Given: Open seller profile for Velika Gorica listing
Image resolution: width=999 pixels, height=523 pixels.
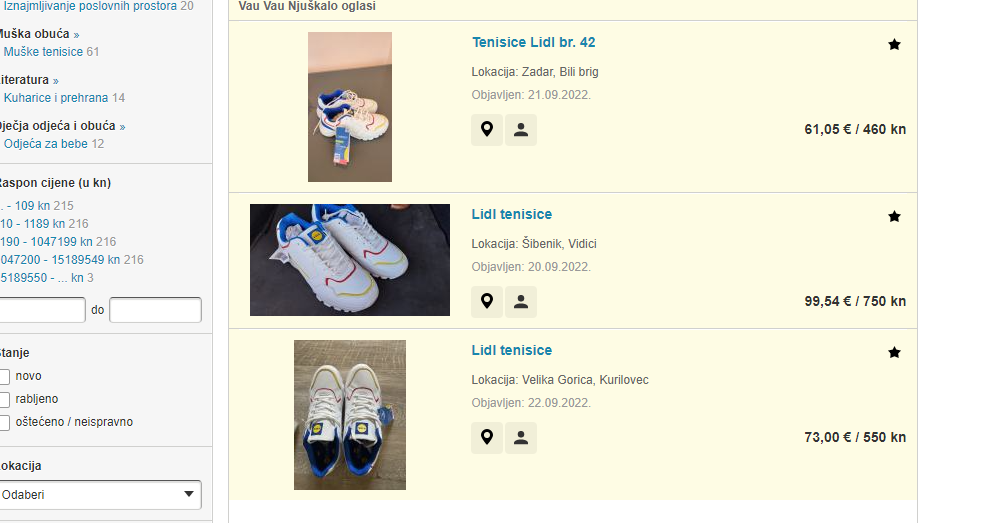Looking at the screenshot, I should (x=521, y=438).
